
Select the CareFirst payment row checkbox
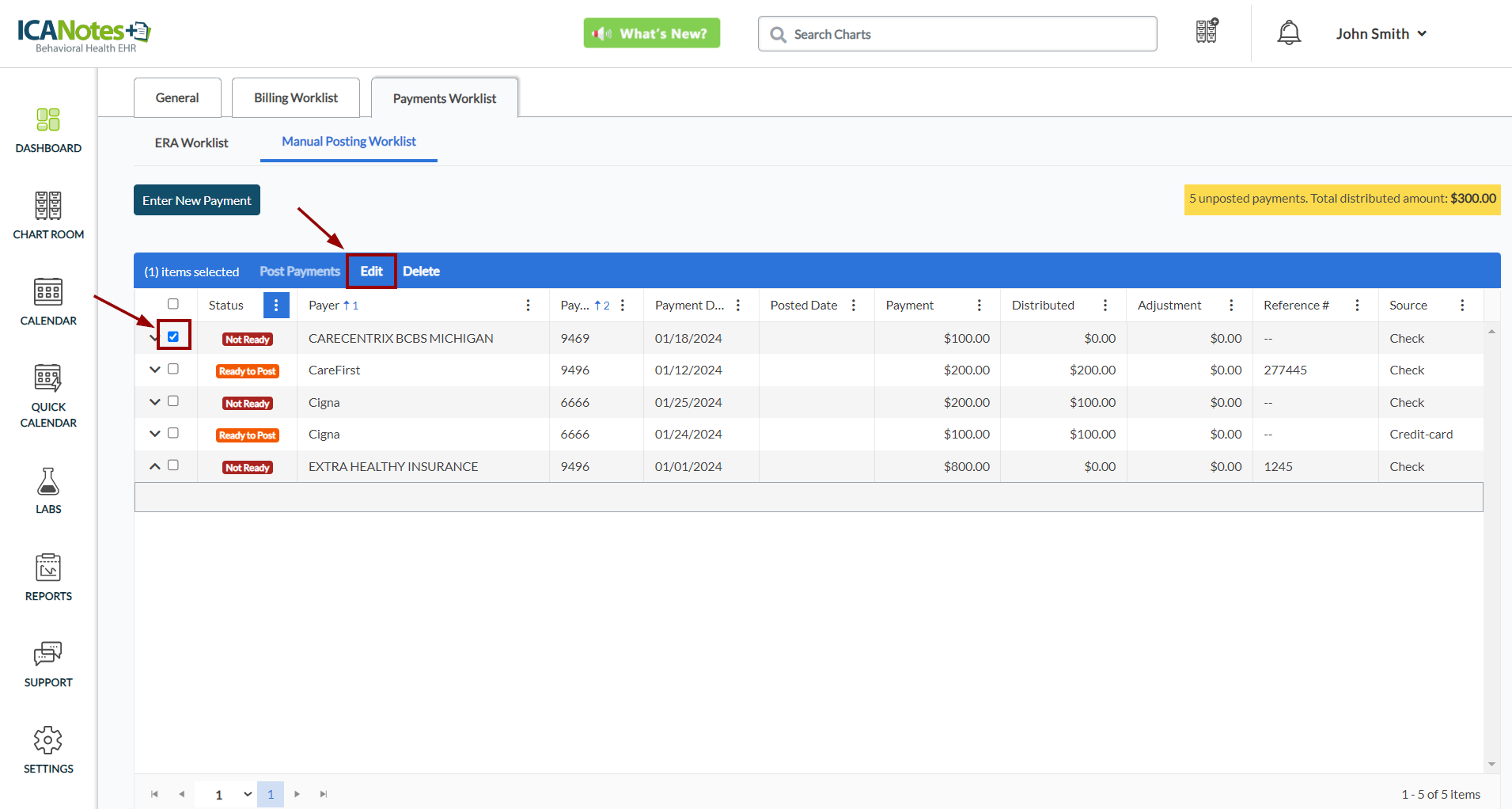click(x=173, y=369)
